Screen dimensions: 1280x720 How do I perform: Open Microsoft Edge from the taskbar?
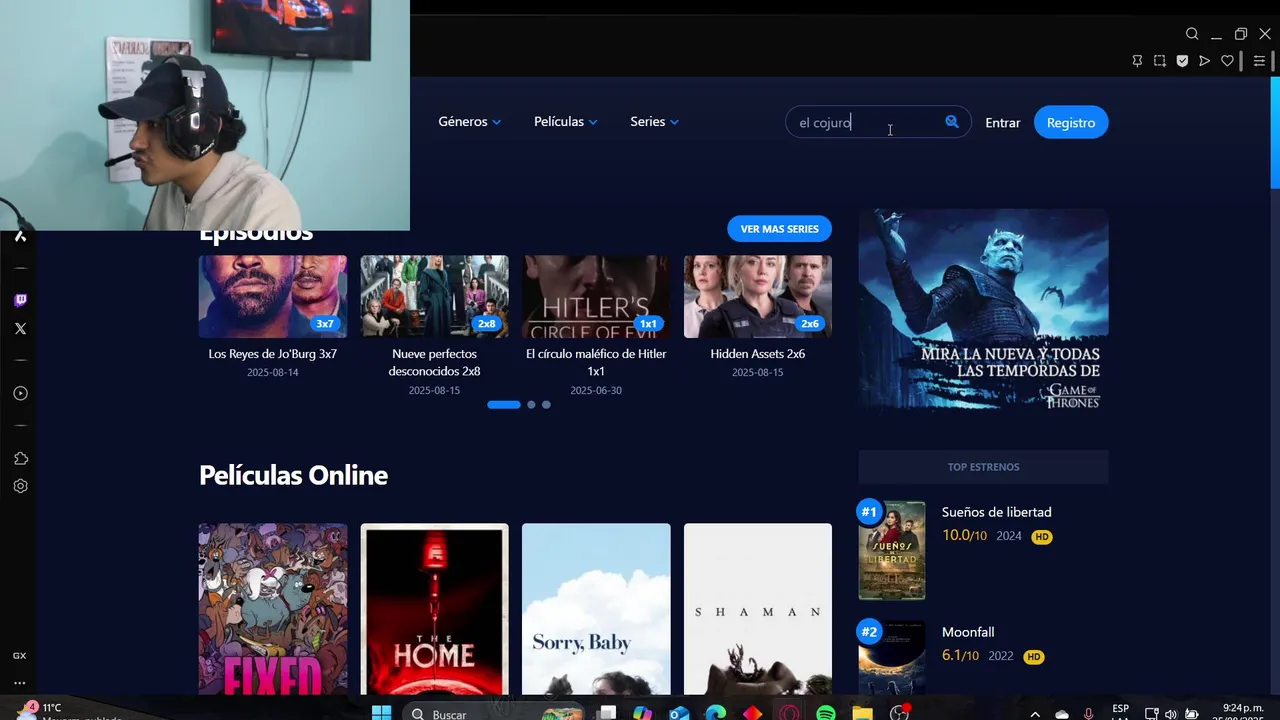pos(715,713)
